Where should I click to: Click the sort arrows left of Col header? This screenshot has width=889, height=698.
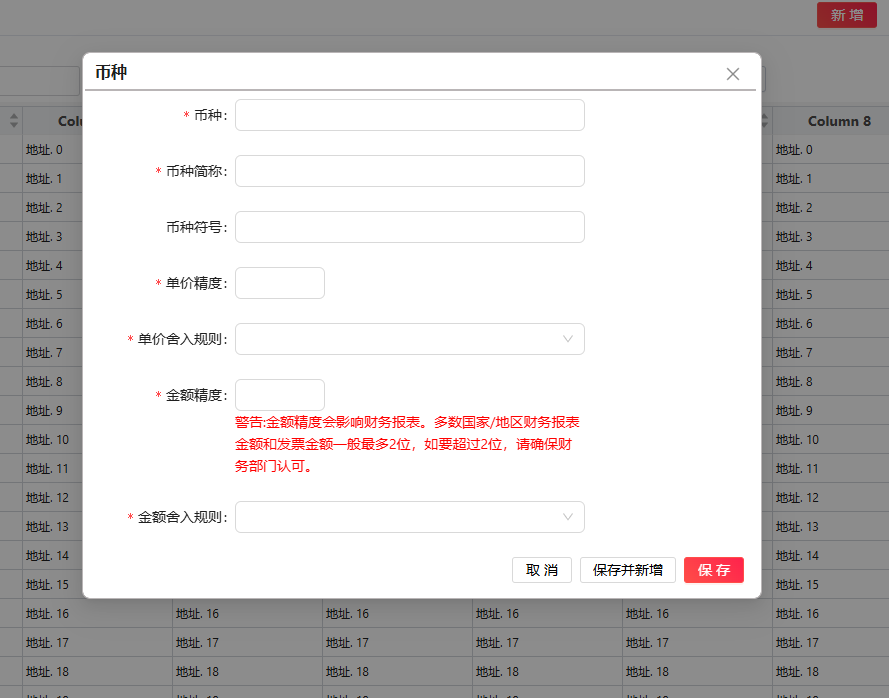click(x=14, y=121)
